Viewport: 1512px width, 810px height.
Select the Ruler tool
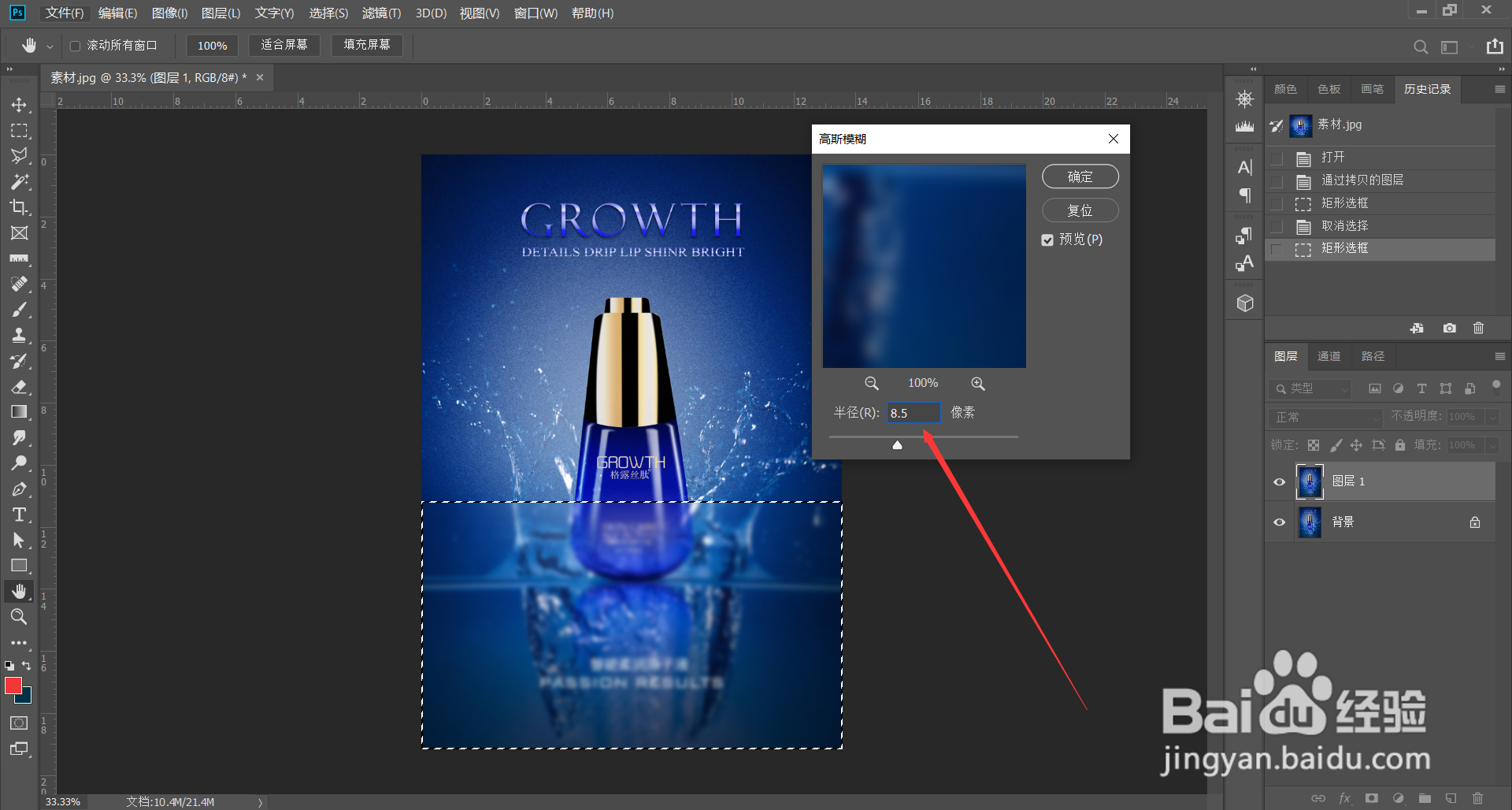pos(19,258)
